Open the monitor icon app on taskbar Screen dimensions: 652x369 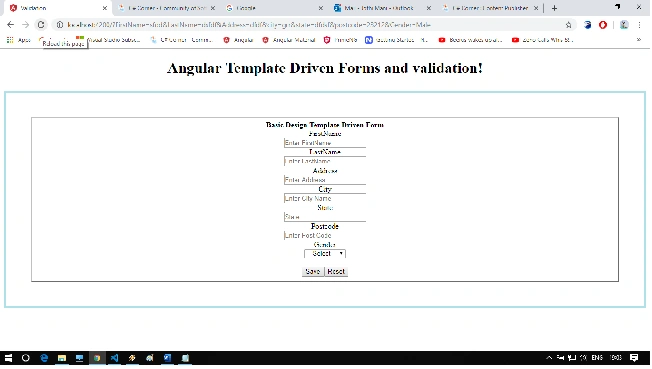pyautogui.click(x=79, y=358)
